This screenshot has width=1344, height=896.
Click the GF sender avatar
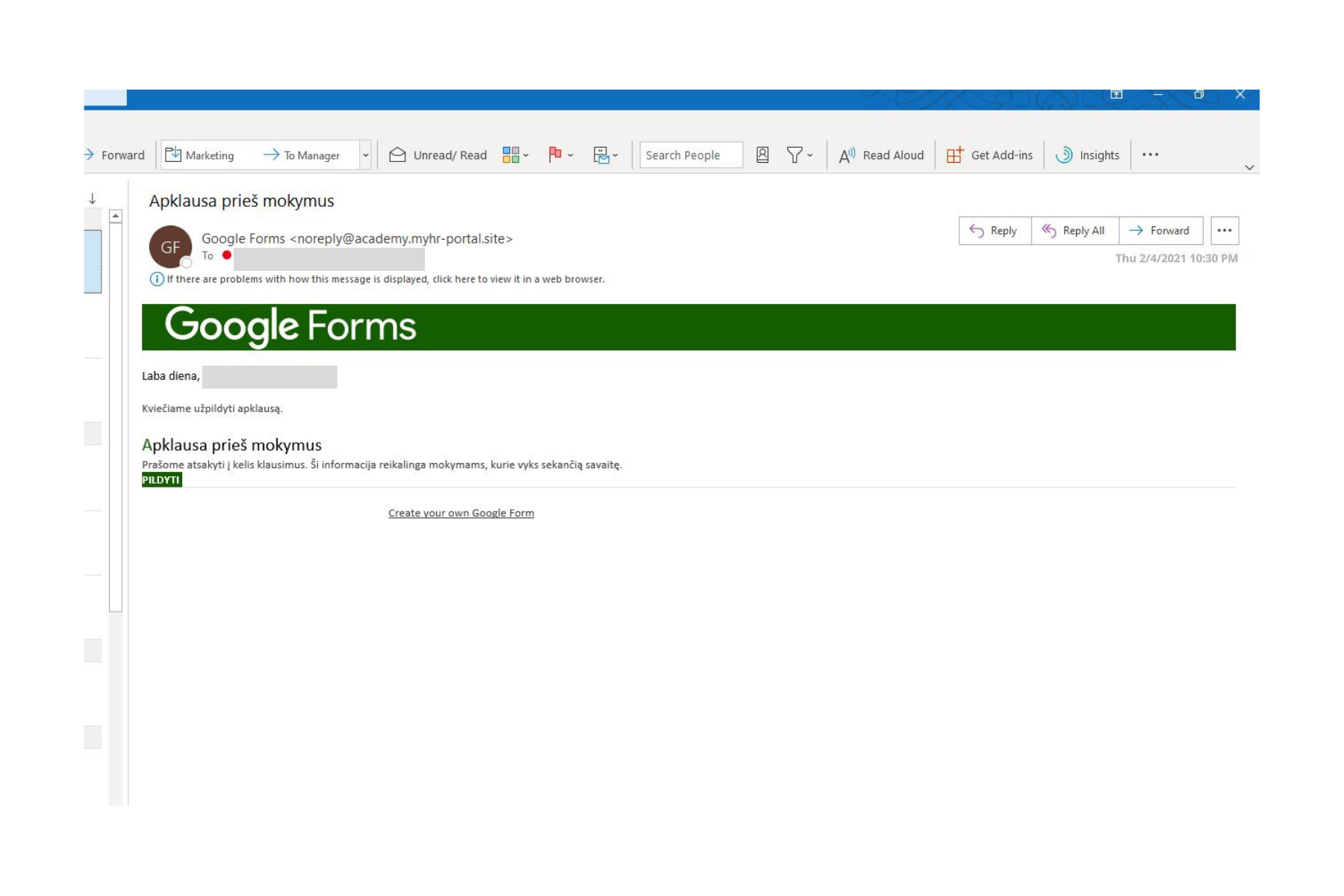[170, 247]
